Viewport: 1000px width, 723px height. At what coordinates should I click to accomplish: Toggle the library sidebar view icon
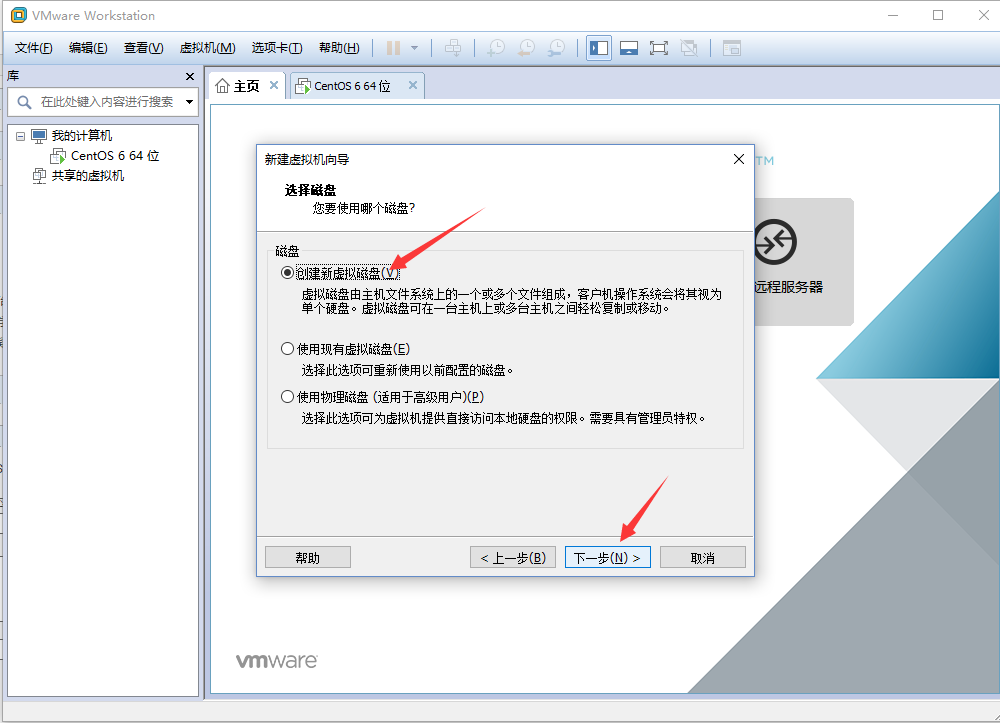click(599, 48)
